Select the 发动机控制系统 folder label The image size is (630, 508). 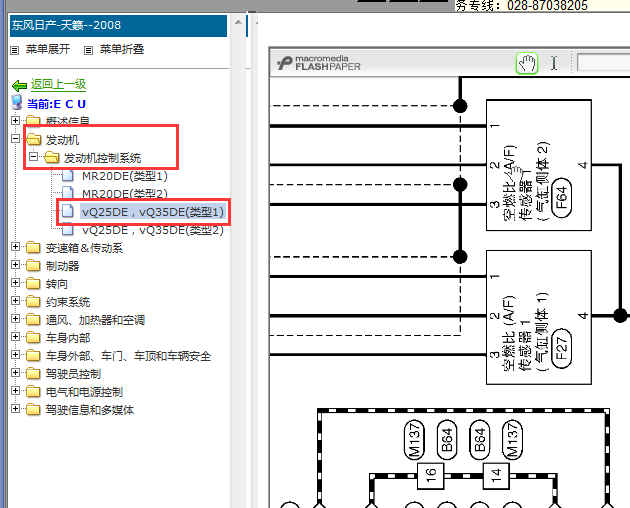102,158
